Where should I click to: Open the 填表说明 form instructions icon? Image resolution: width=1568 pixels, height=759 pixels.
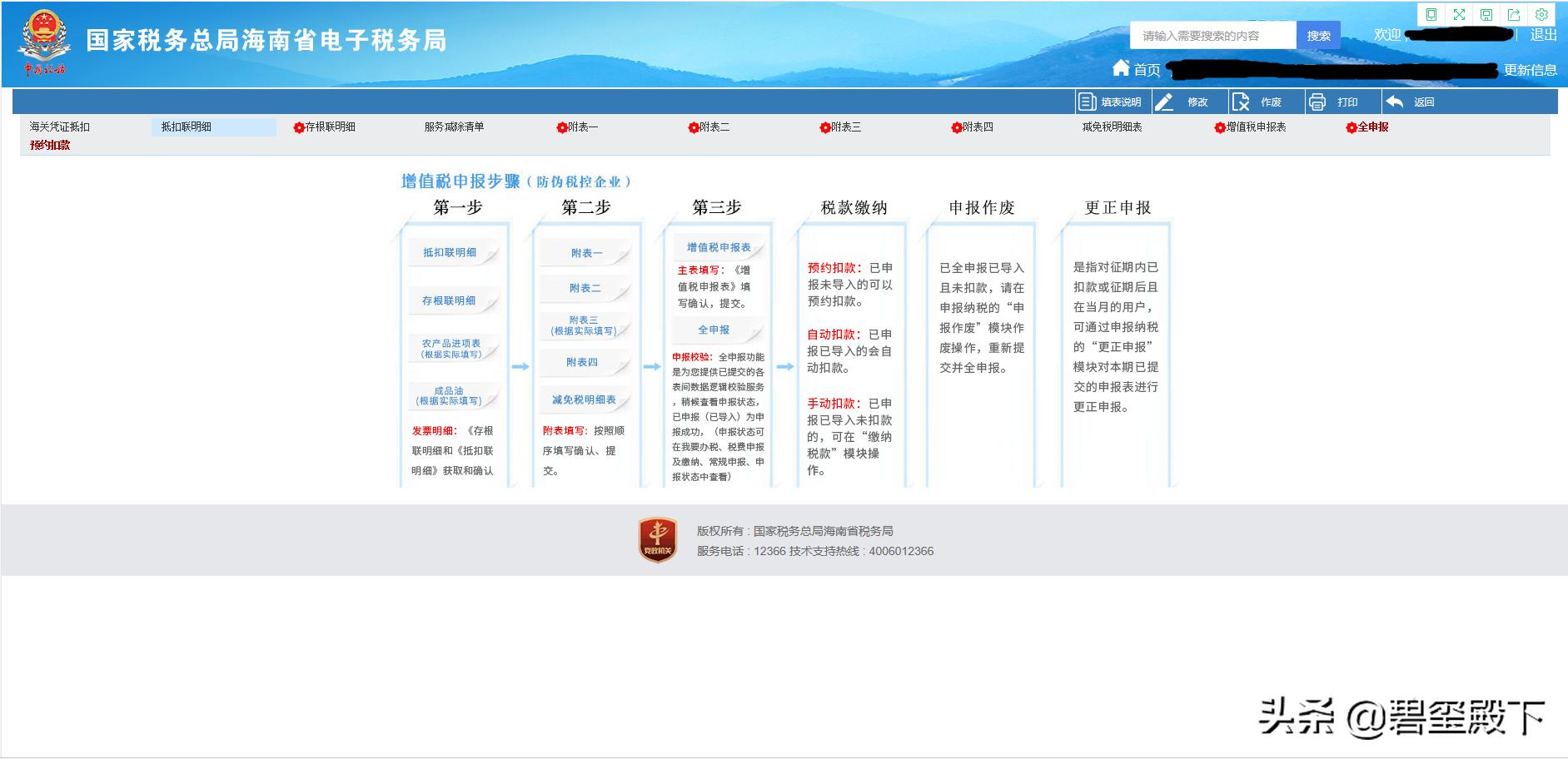tap(1087, 102)
